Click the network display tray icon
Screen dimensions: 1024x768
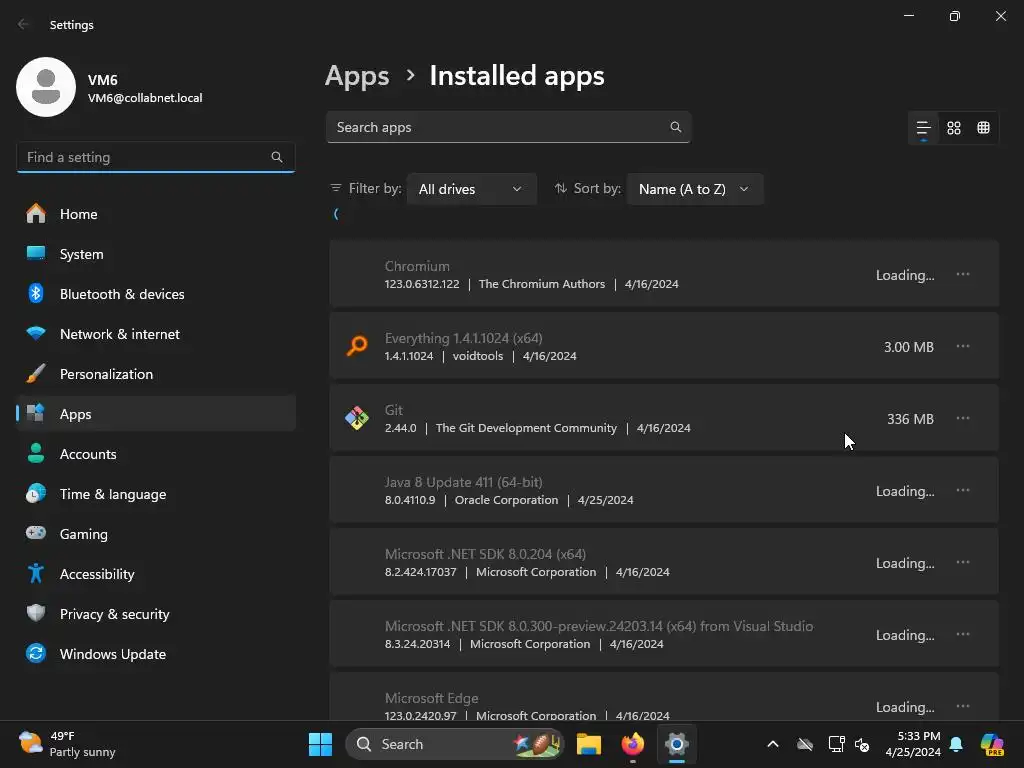pyautogui.click(x=836, y=744)
